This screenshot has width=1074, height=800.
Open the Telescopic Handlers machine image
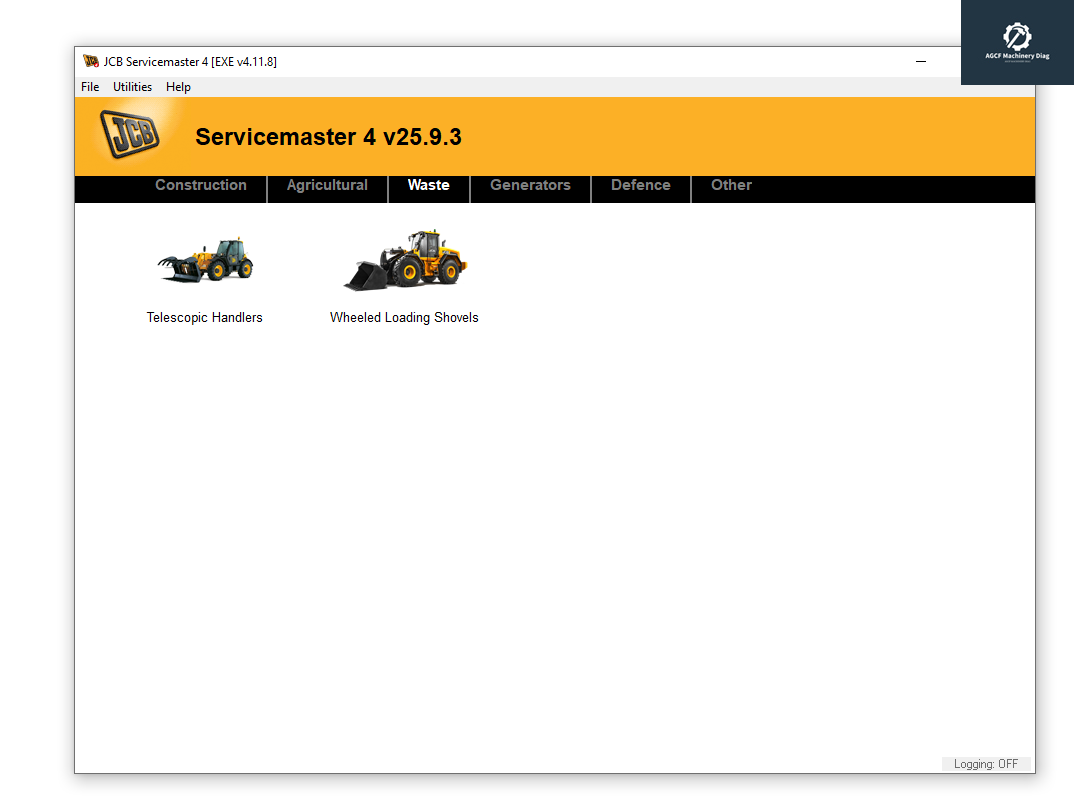point(205,262)
